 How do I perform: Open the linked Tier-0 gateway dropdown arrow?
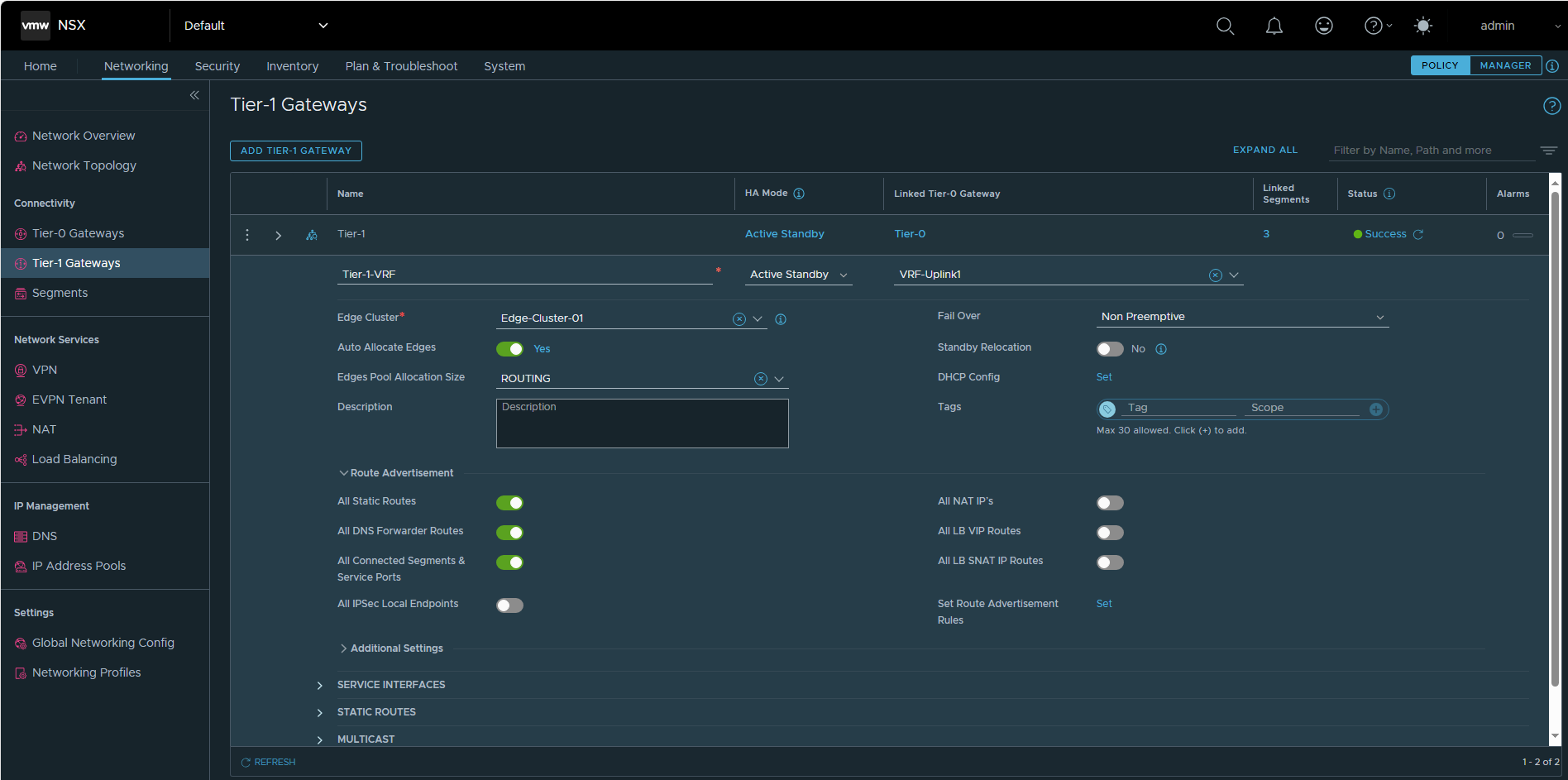[1234, 275]
